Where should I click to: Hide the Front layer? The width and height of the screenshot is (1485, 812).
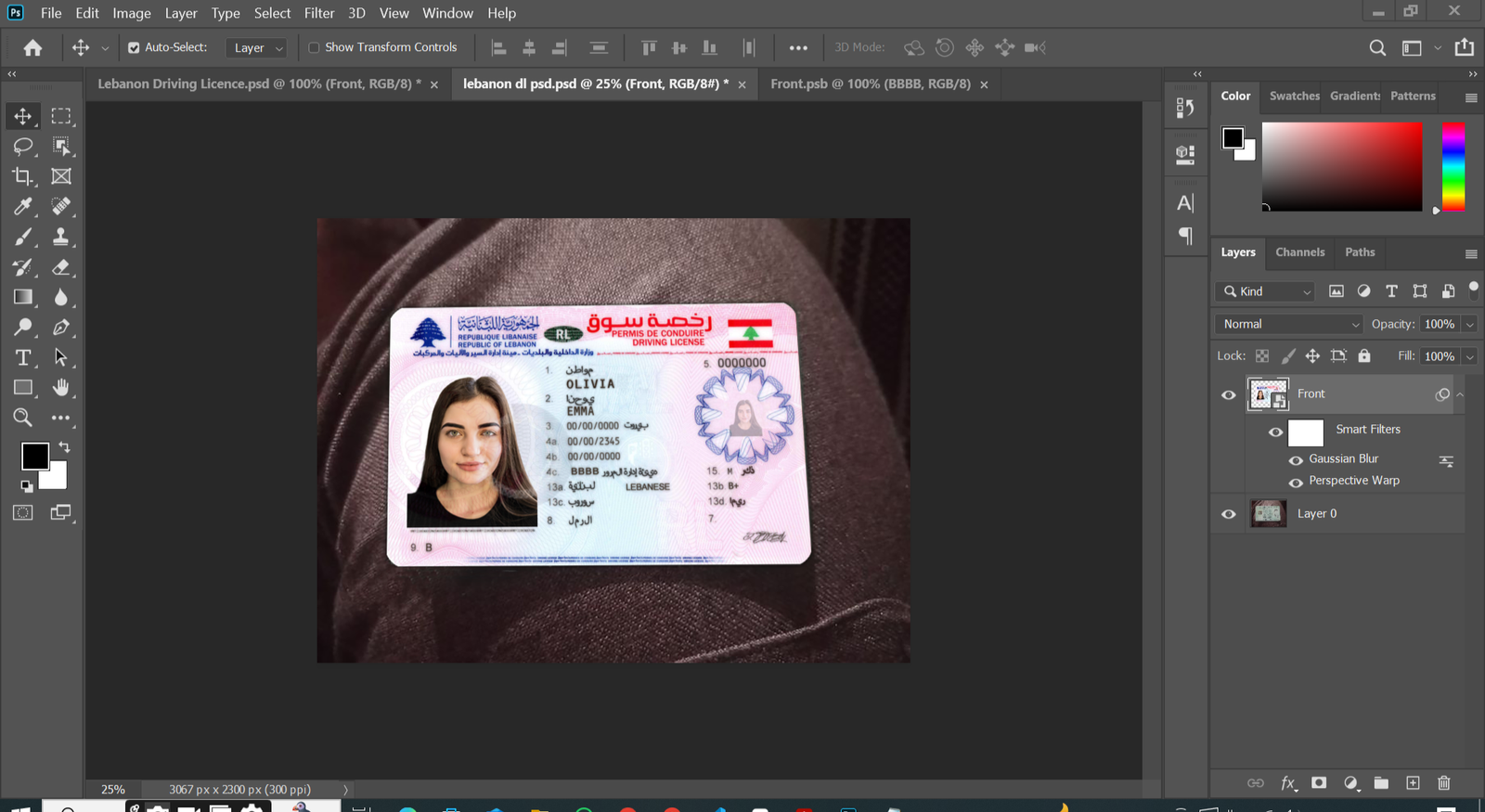(x=1229, y=394)
